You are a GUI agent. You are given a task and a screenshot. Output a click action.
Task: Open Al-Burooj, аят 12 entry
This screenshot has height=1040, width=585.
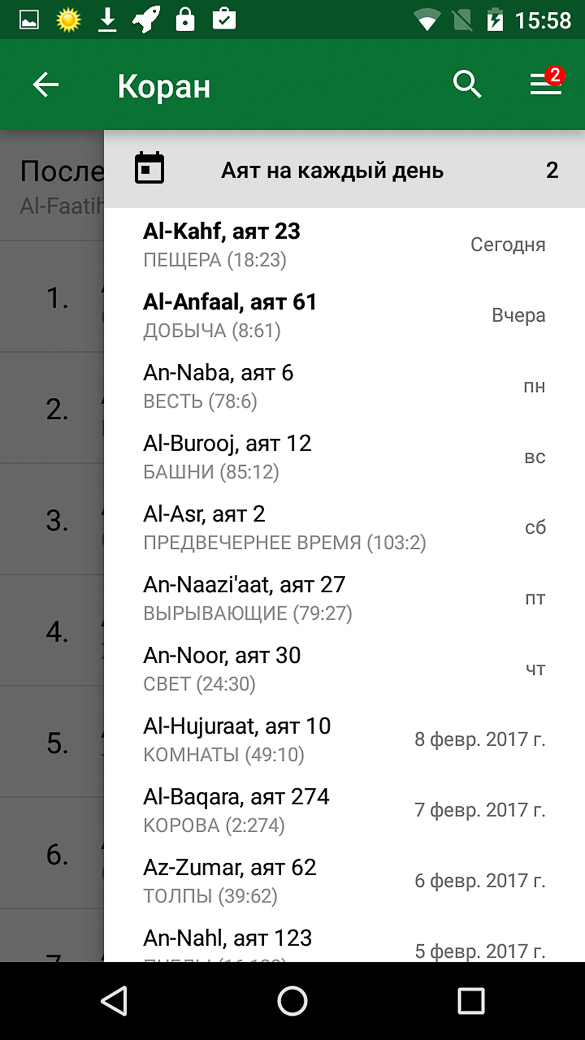(x=344, y=456)
